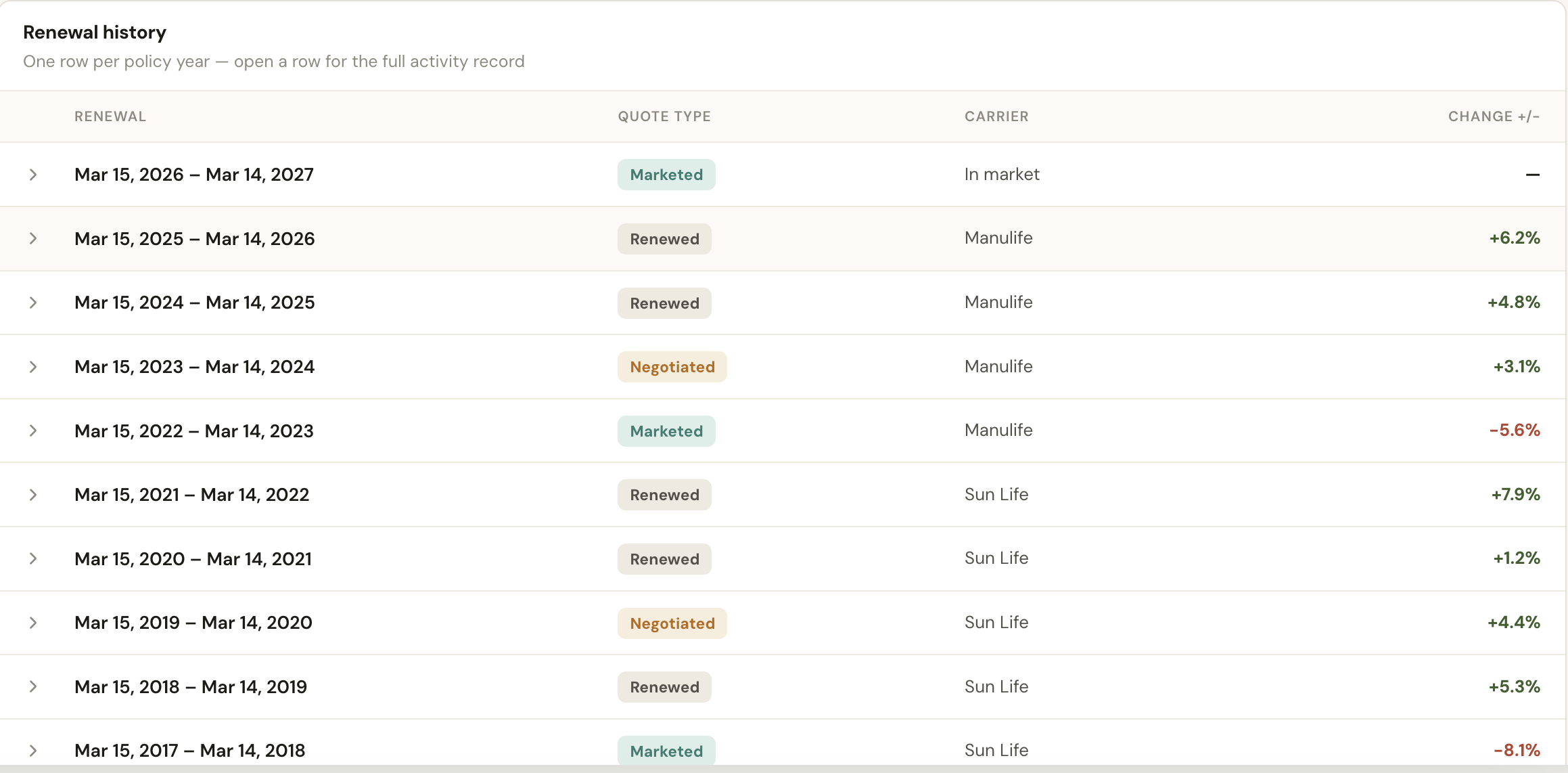Click the CARRIER column header
The height and width of the screenshot is (773, 1568).
[x=996, y=116]
